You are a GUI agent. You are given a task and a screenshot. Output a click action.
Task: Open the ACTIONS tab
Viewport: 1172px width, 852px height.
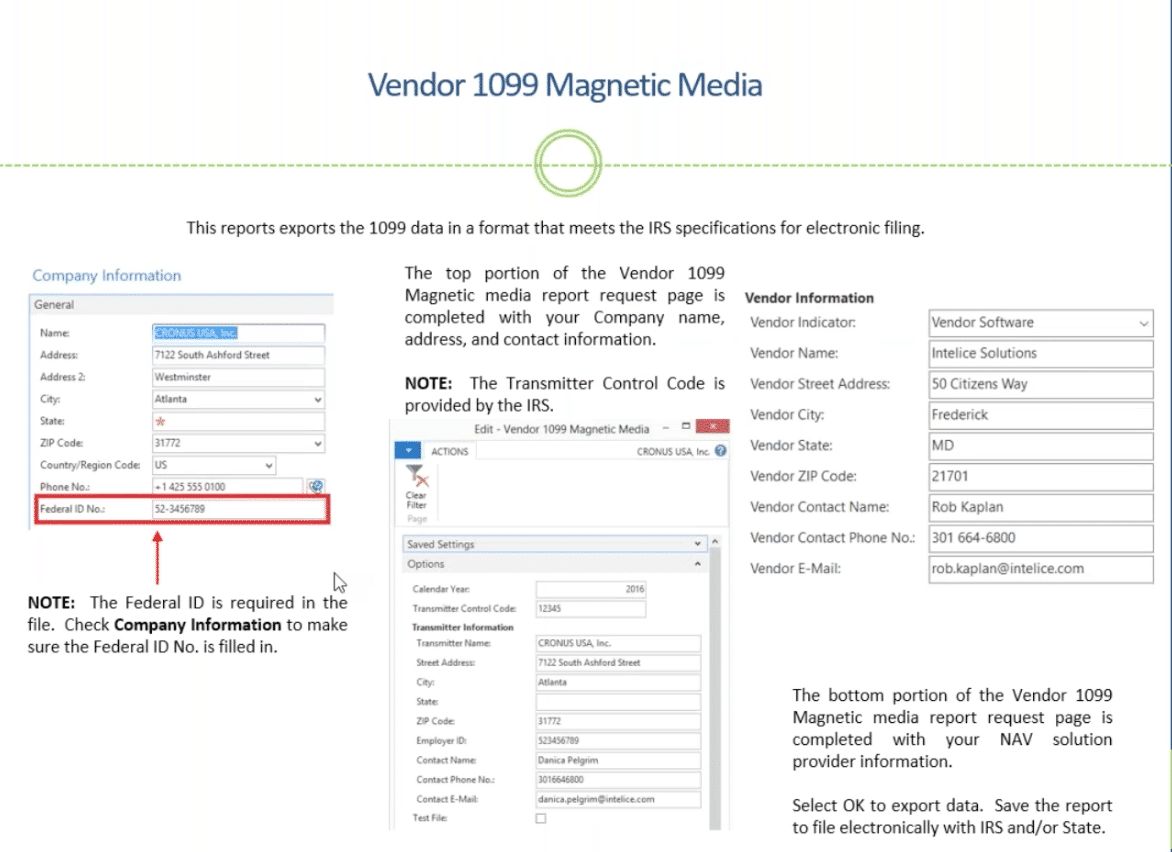[449, 451]
